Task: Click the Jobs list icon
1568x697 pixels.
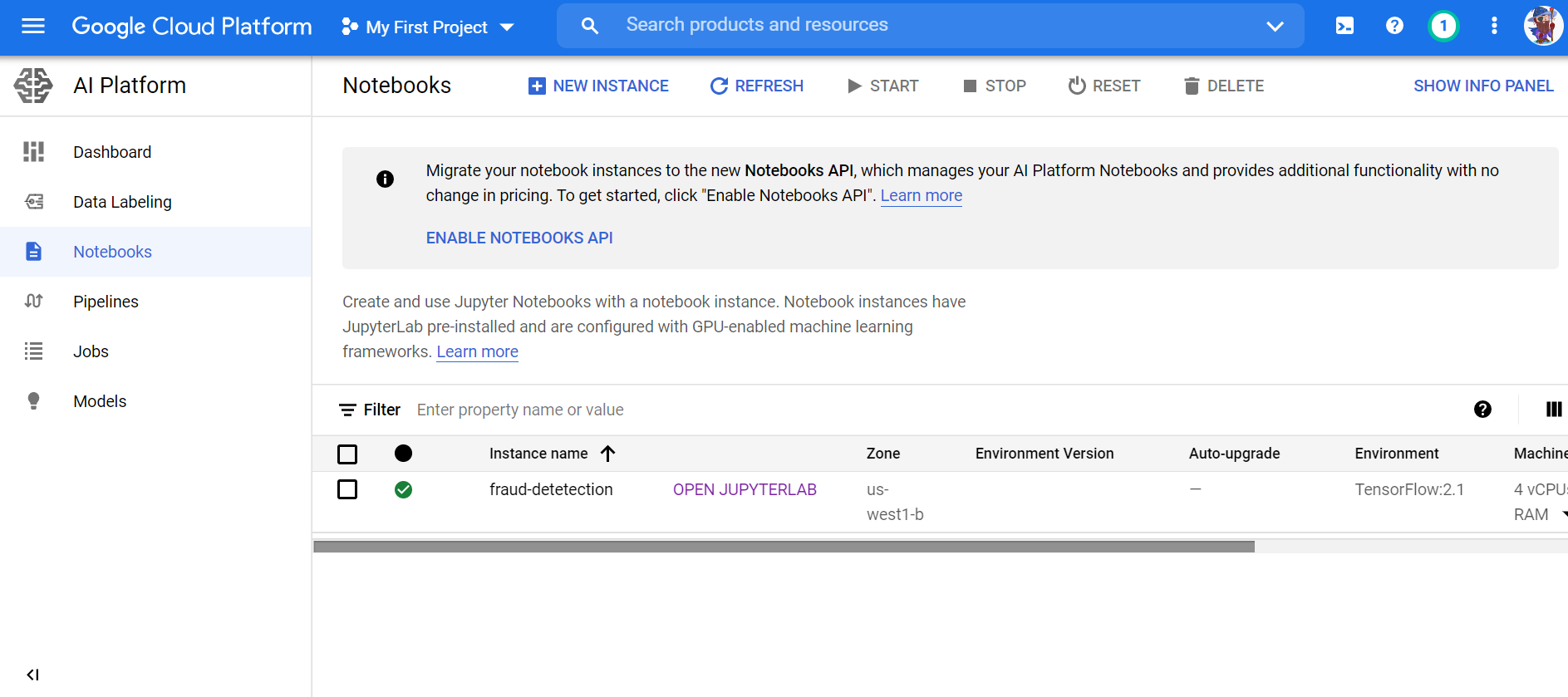Action: (x=33, y=351)
